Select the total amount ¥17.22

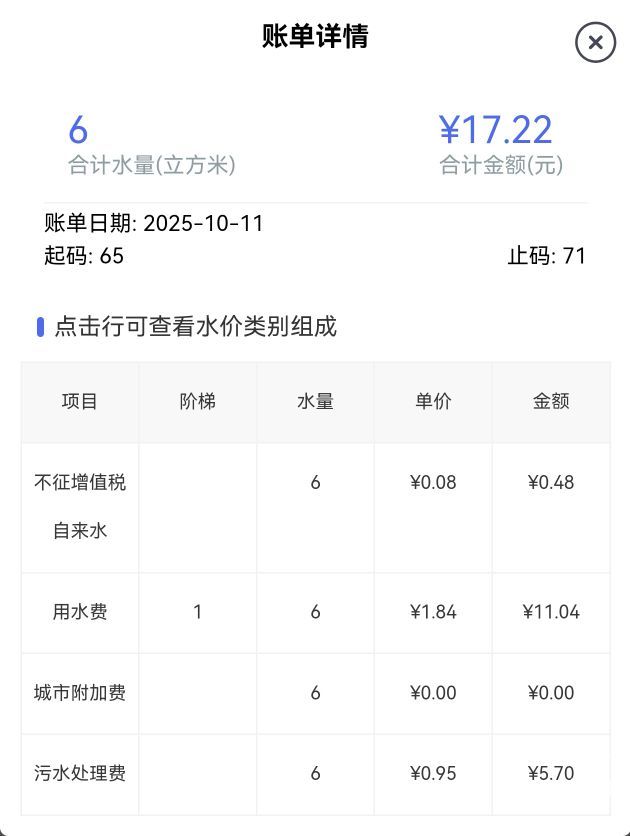[x=496, y=130]
